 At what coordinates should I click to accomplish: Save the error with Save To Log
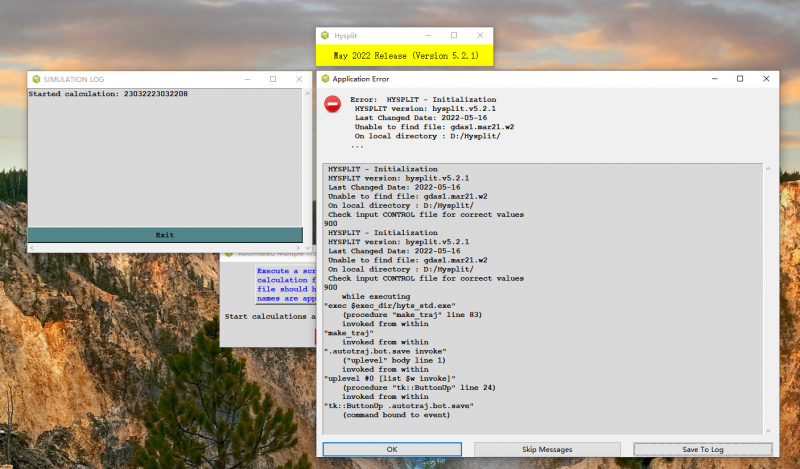[x=703, y=450]
